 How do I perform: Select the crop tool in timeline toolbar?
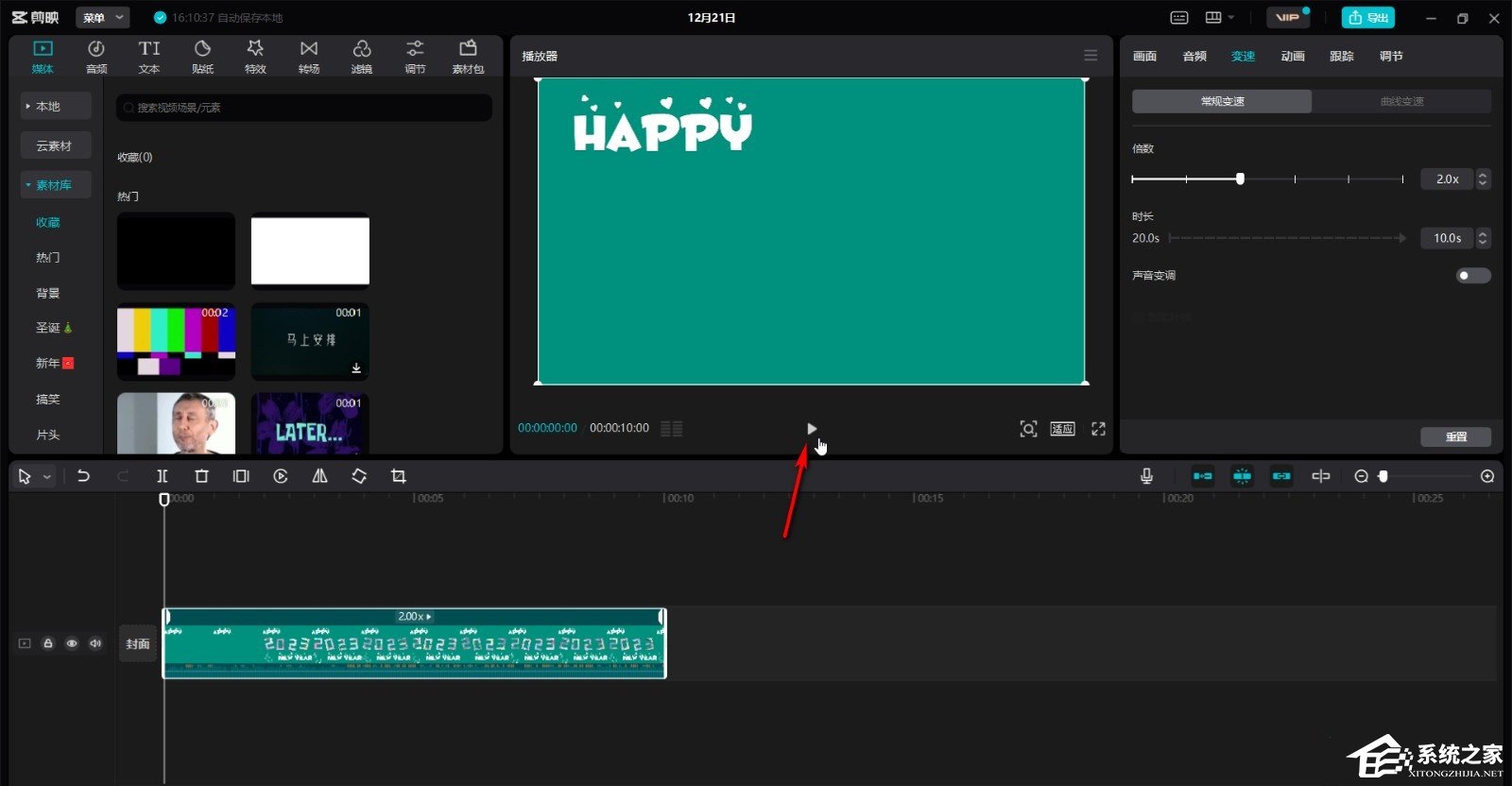pyautogui.click(x=398, y=476)
